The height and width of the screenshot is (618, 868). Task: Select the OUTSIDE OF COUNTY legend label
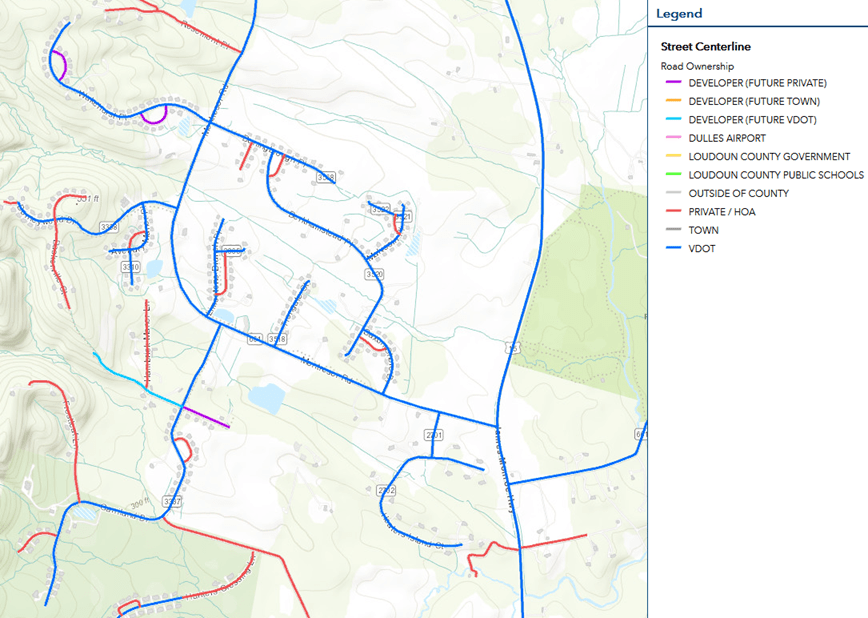(738, 193)
